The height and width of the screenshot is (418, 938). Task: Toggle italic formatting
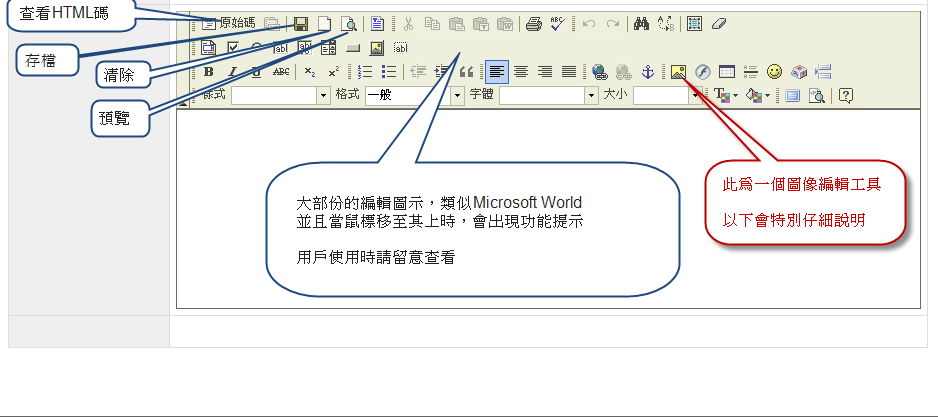(232, 71)
